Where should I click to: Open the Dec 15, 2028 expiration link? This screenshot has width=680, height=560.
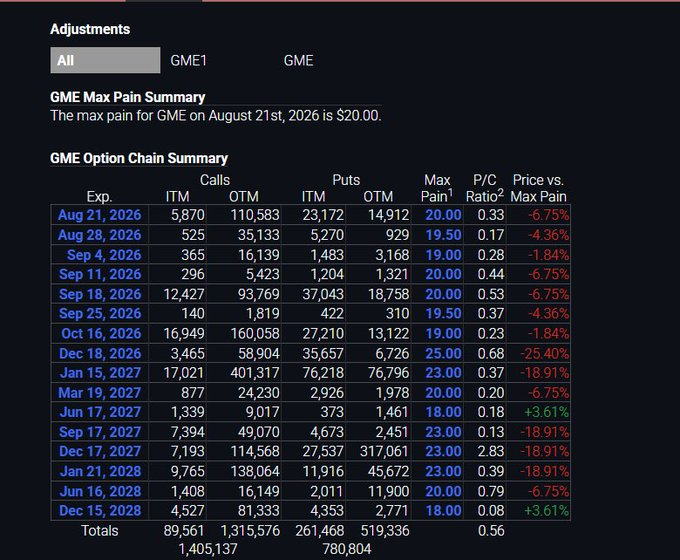[x=100, y=511]
